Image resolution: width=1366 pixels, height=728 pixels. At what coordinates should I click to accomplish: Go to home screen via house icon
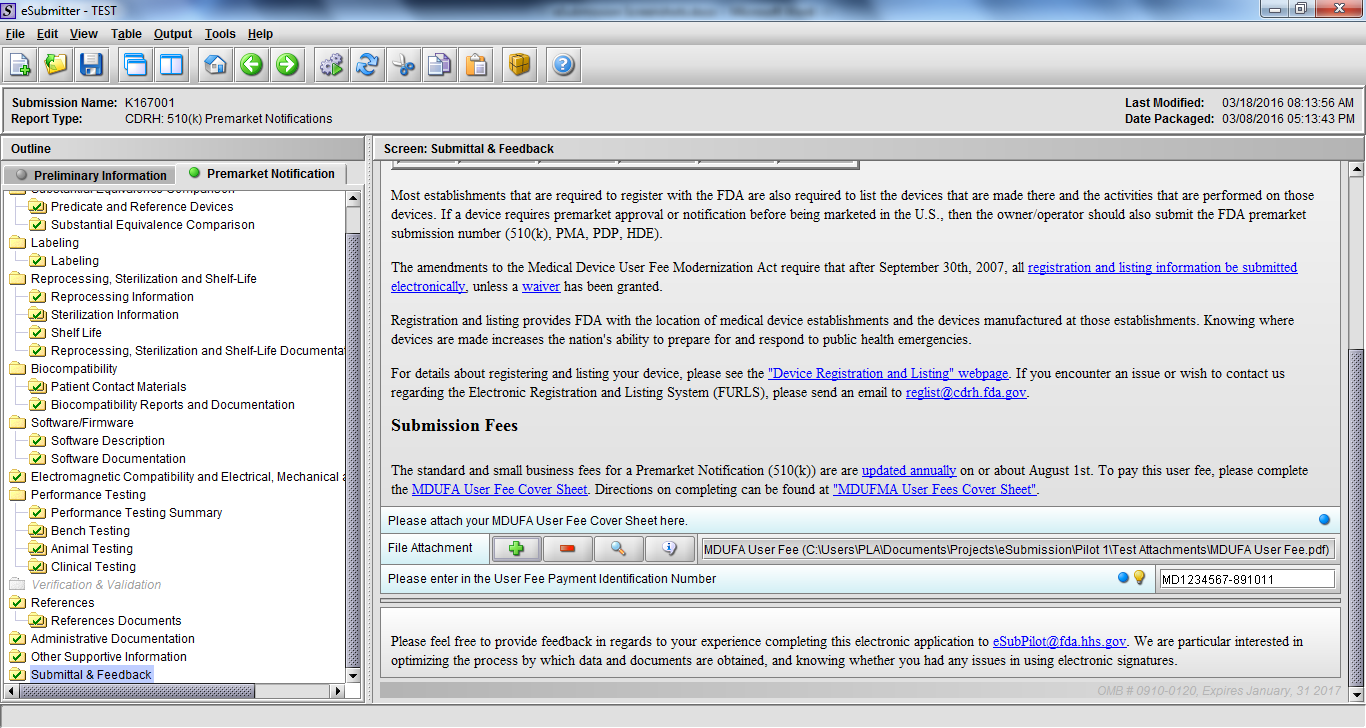[x=215, y=66]
